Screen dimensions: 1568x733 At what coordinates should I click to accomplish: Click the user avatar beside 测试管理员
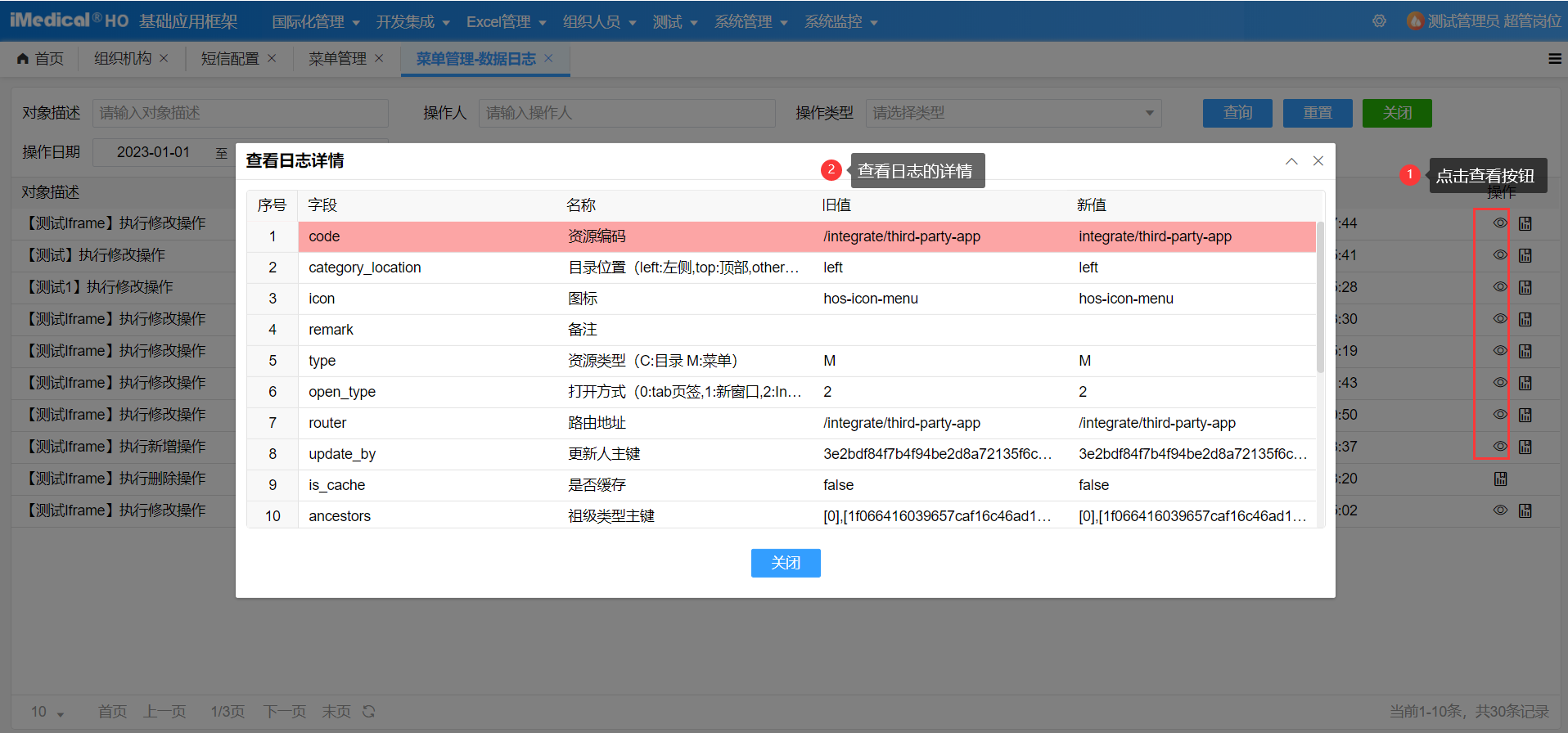tap(1415, 21)
